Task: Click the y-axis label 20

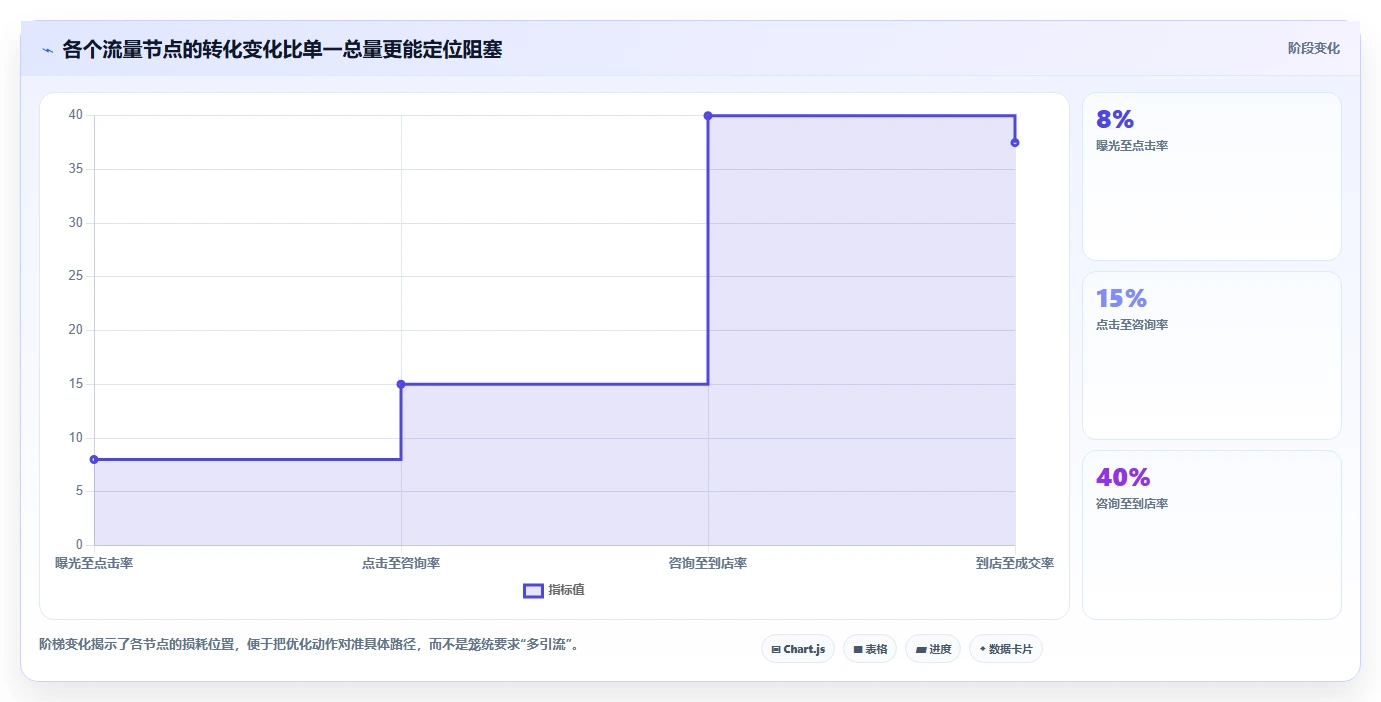Action: click(75, 330)
